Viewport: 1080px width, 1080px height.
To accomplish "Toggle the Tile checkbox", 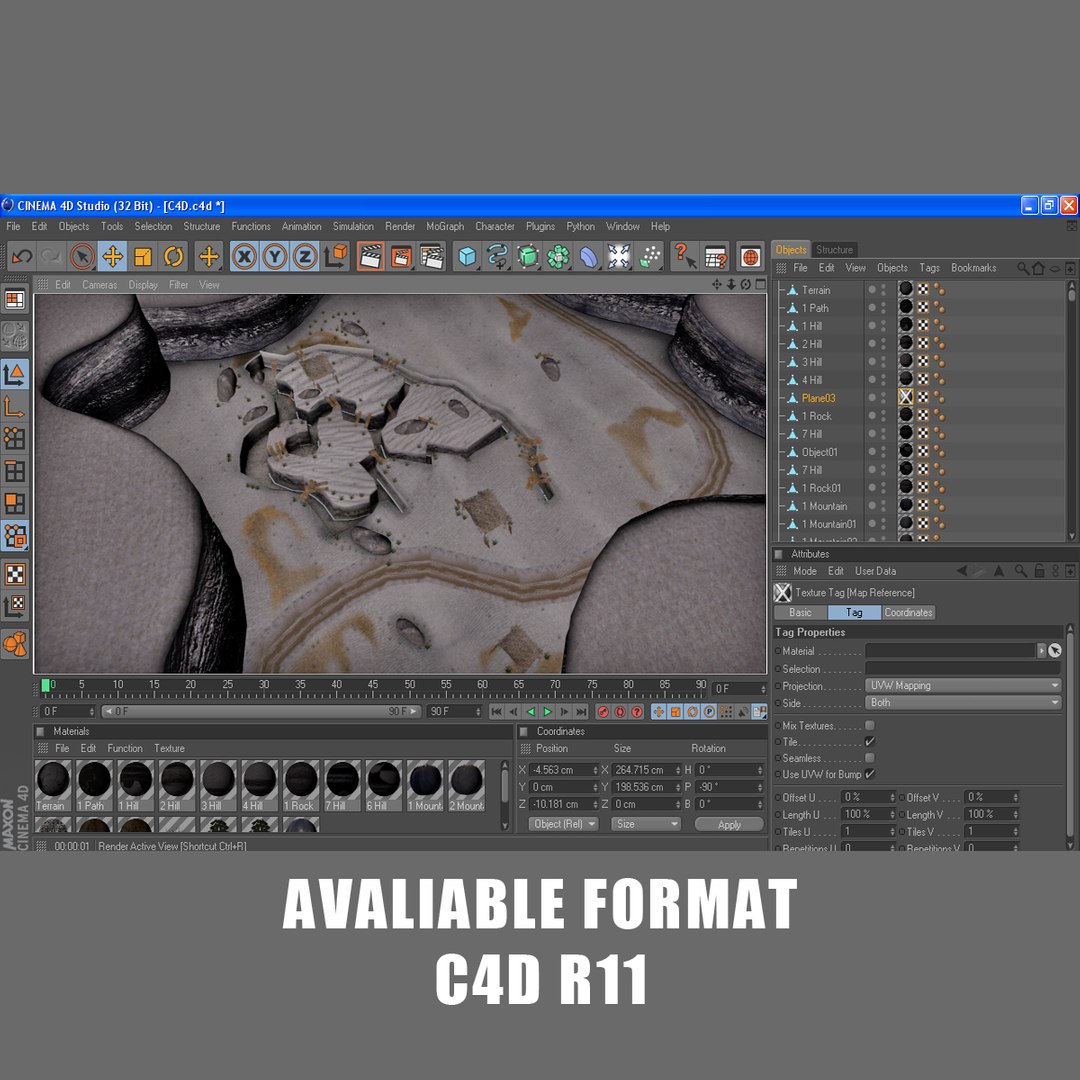I will point(870,742).
